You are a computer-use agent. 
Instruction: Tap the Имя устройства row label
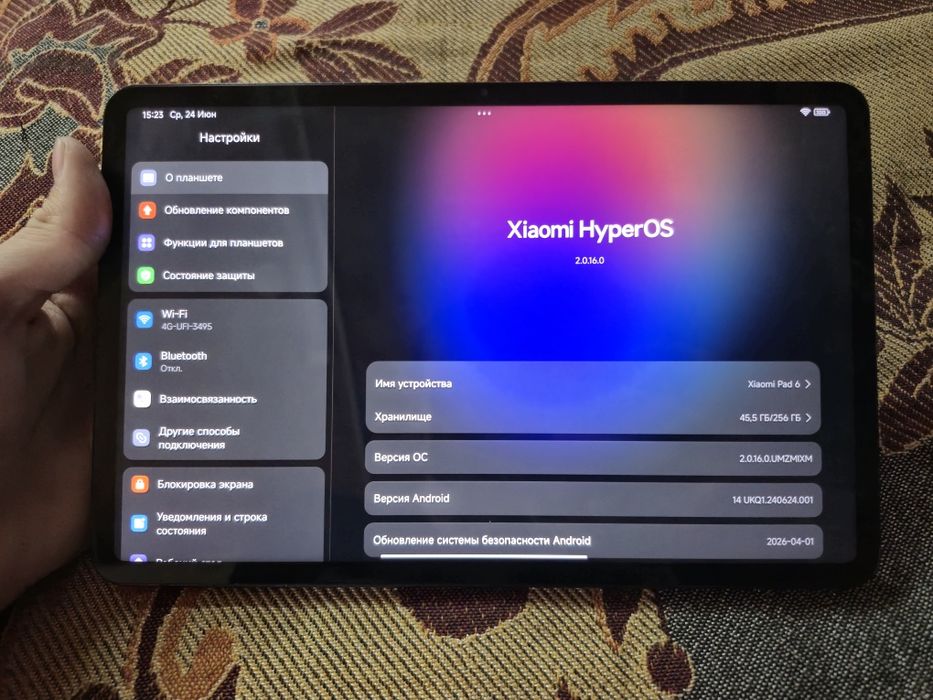pos(413,384)
